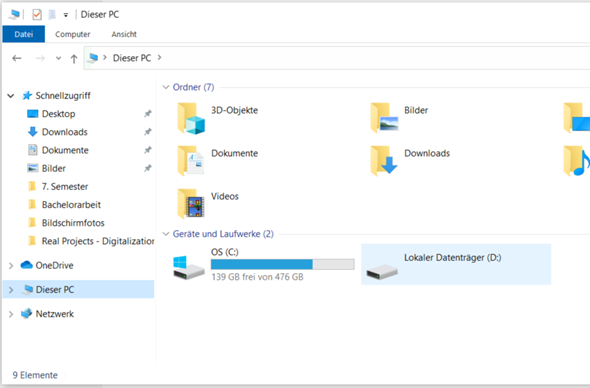This screenshot has height=388, width=590.
Task: Select the 3D-Objekte folder icon
Action: tap(191, 119)
